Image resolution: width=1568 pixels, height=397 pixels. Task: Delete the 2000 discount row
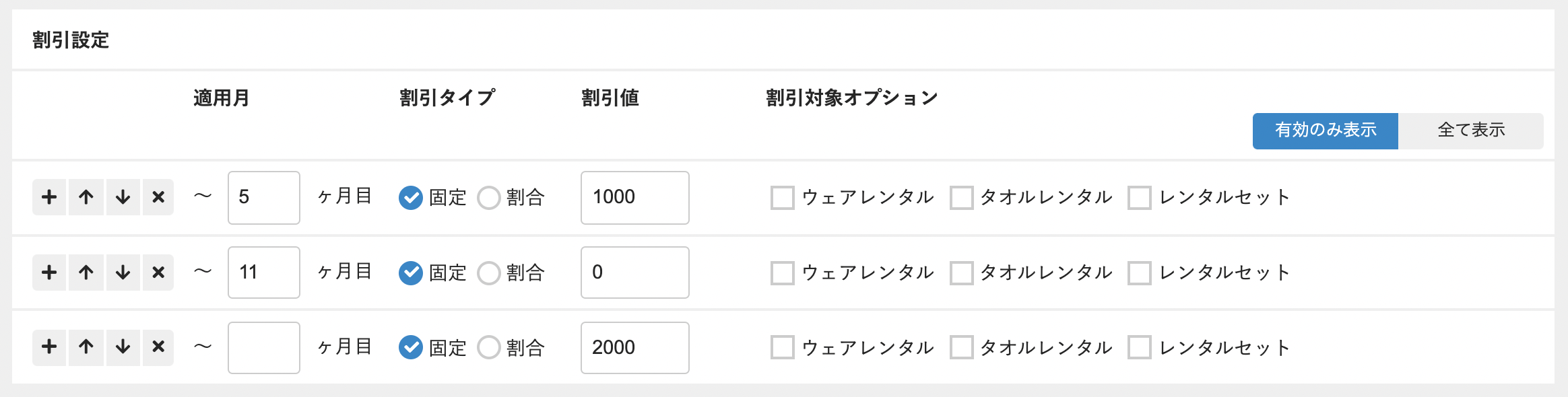coord(158,347)
